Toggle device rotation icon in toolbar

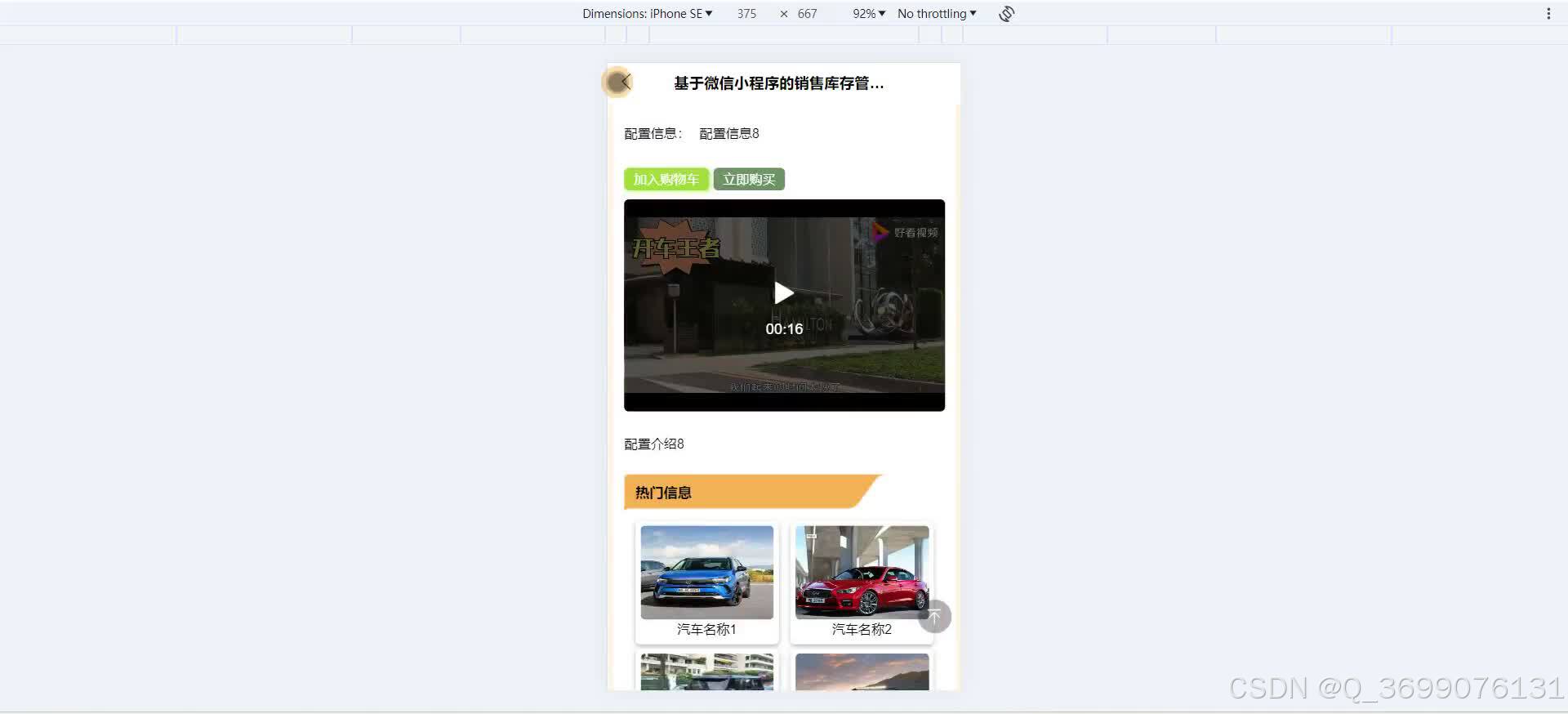(1006, 14)
